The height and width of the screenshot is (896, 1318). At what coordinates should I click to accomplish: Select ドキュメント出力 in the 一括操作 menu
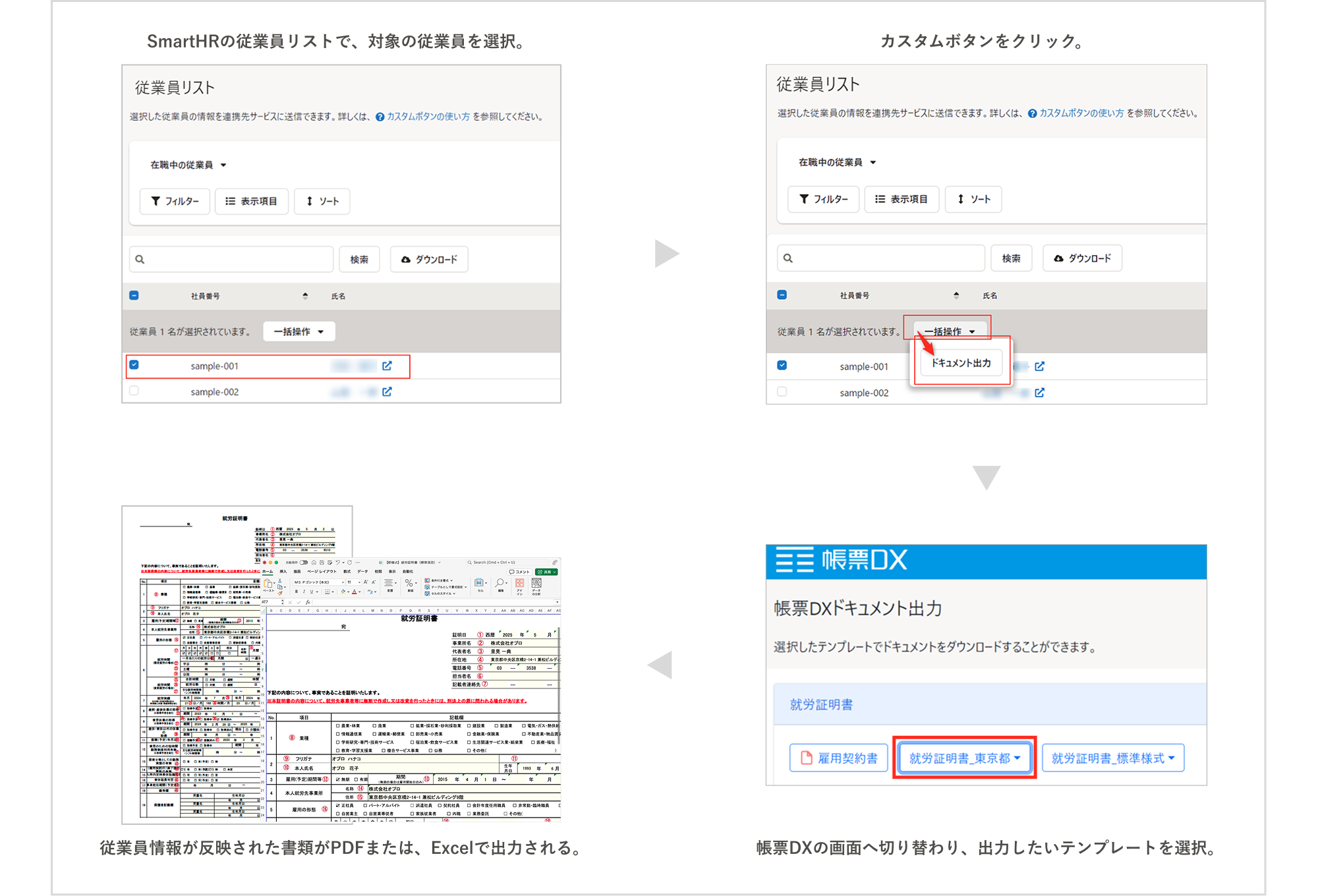click(x=961, y=363)
